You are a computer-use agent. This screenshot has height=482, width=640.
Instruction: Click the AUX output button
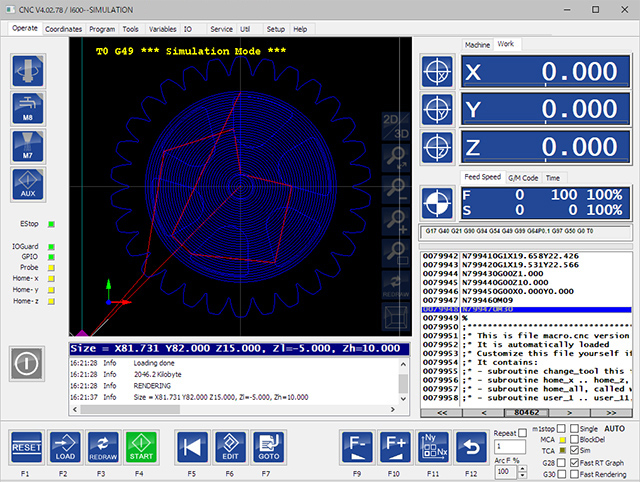coord(28,183)
